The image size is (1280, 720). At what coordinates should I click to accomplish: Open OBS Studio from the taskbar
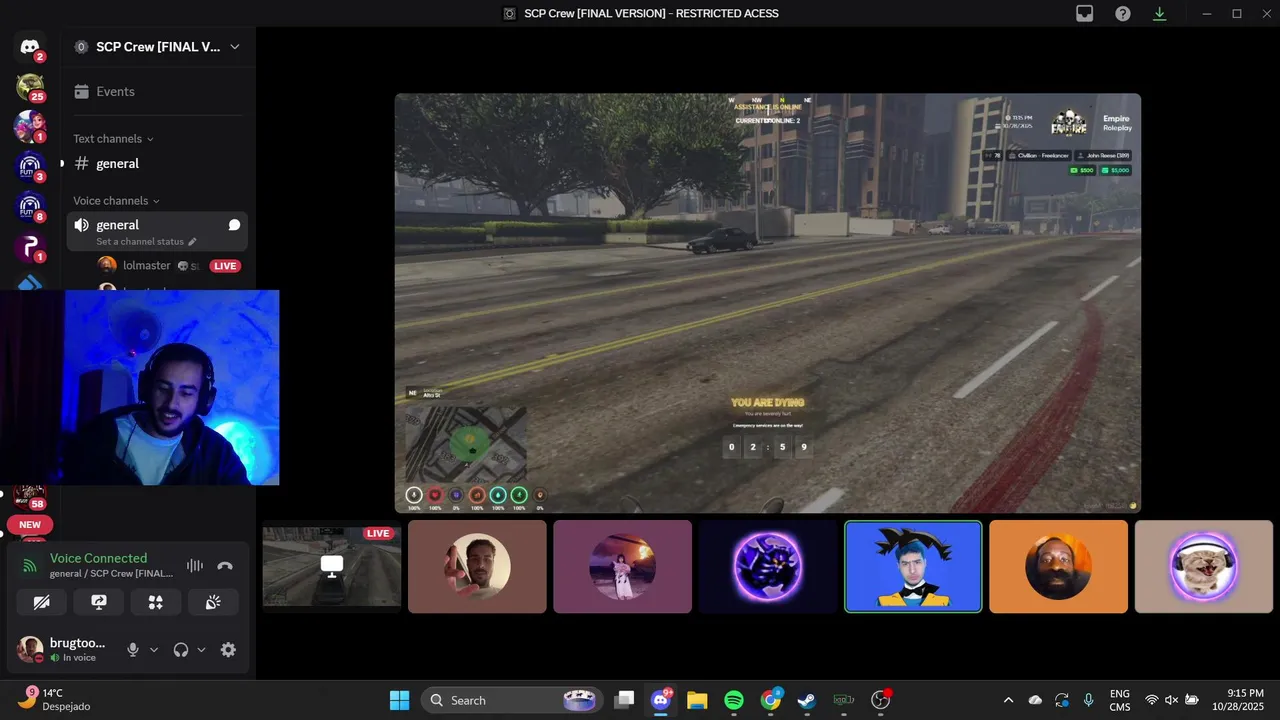[x=881, y=700]
